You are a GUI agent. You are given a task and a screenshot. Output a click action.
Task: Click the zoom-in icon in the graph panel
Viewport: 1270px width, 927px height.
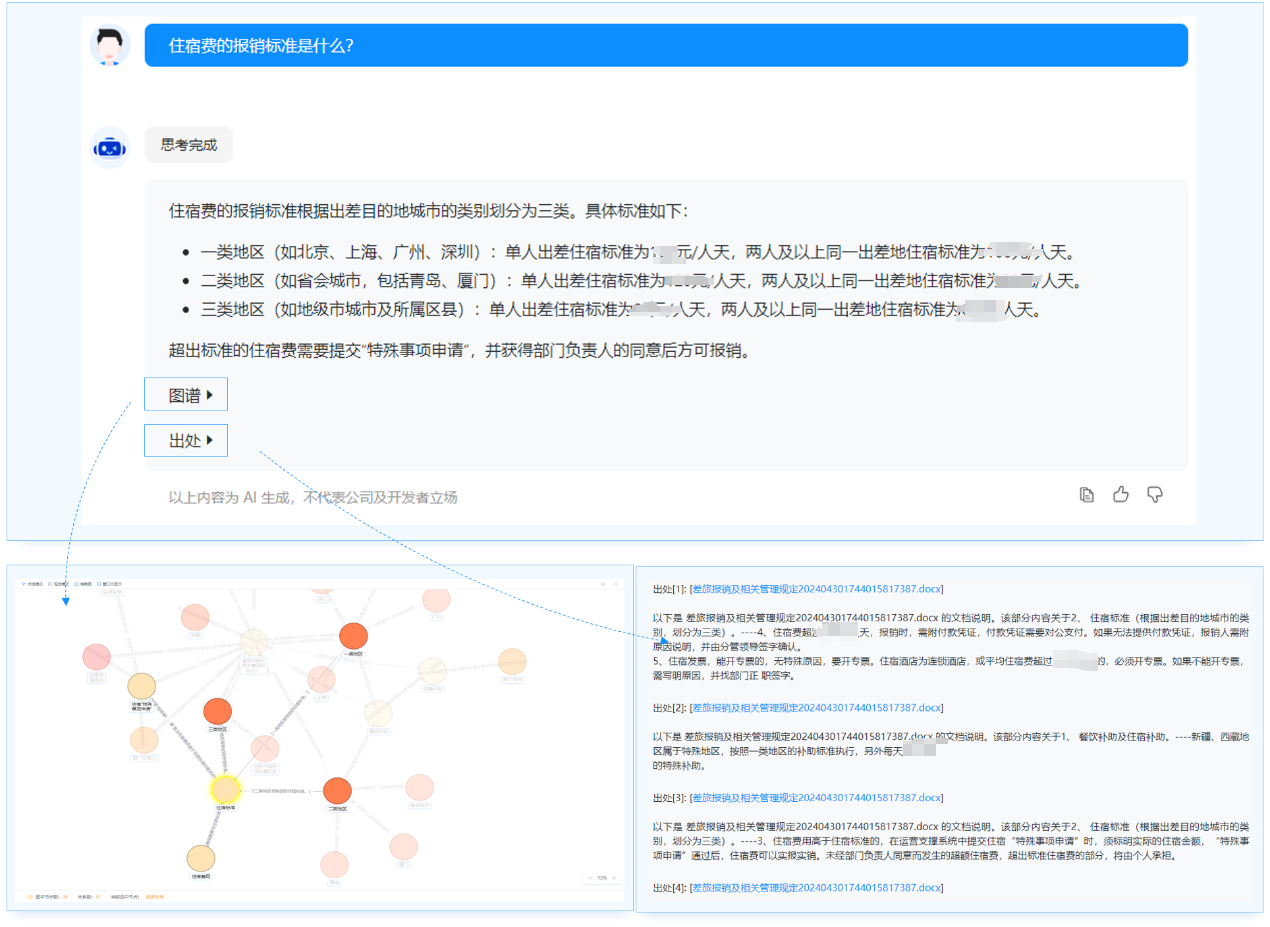click(613, 877)
